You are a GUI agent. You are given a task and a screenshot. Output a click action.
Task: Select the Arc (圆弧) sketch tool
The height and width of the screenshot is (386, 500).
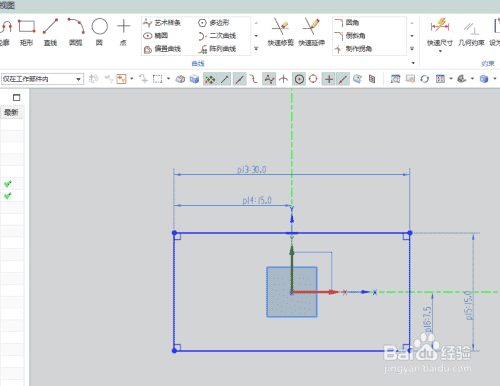tap(76, 32)
